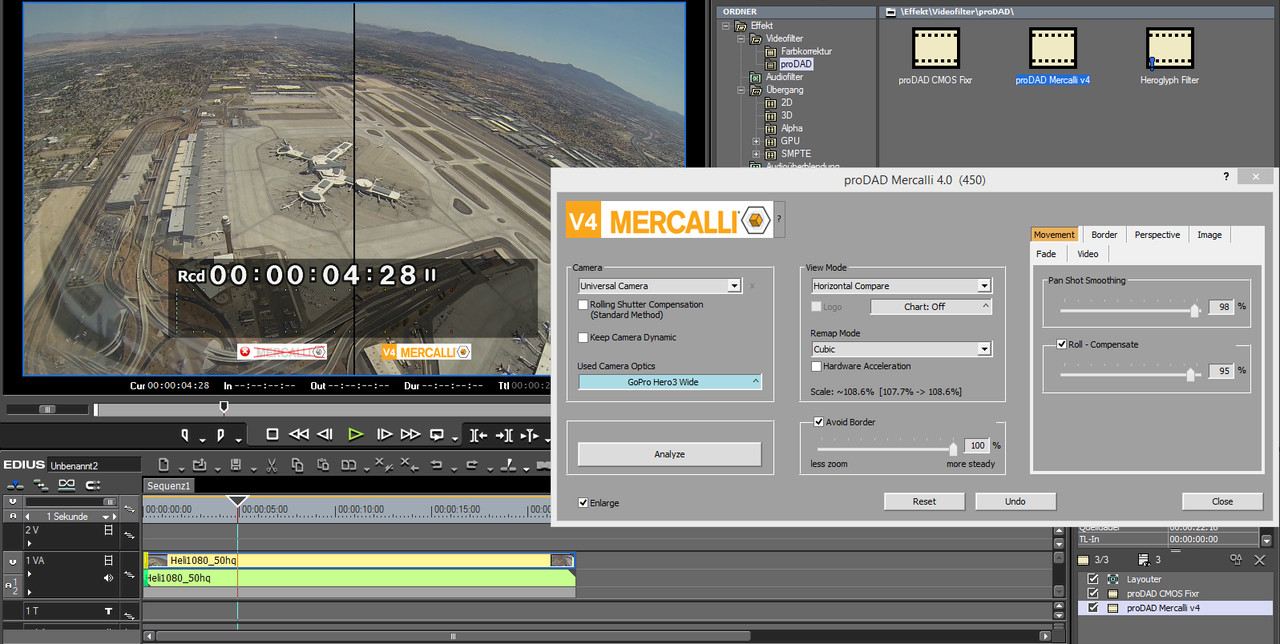Viewport: 1280px width, 644px height.
Task: Click the Reset button
Action: (924, 501)
